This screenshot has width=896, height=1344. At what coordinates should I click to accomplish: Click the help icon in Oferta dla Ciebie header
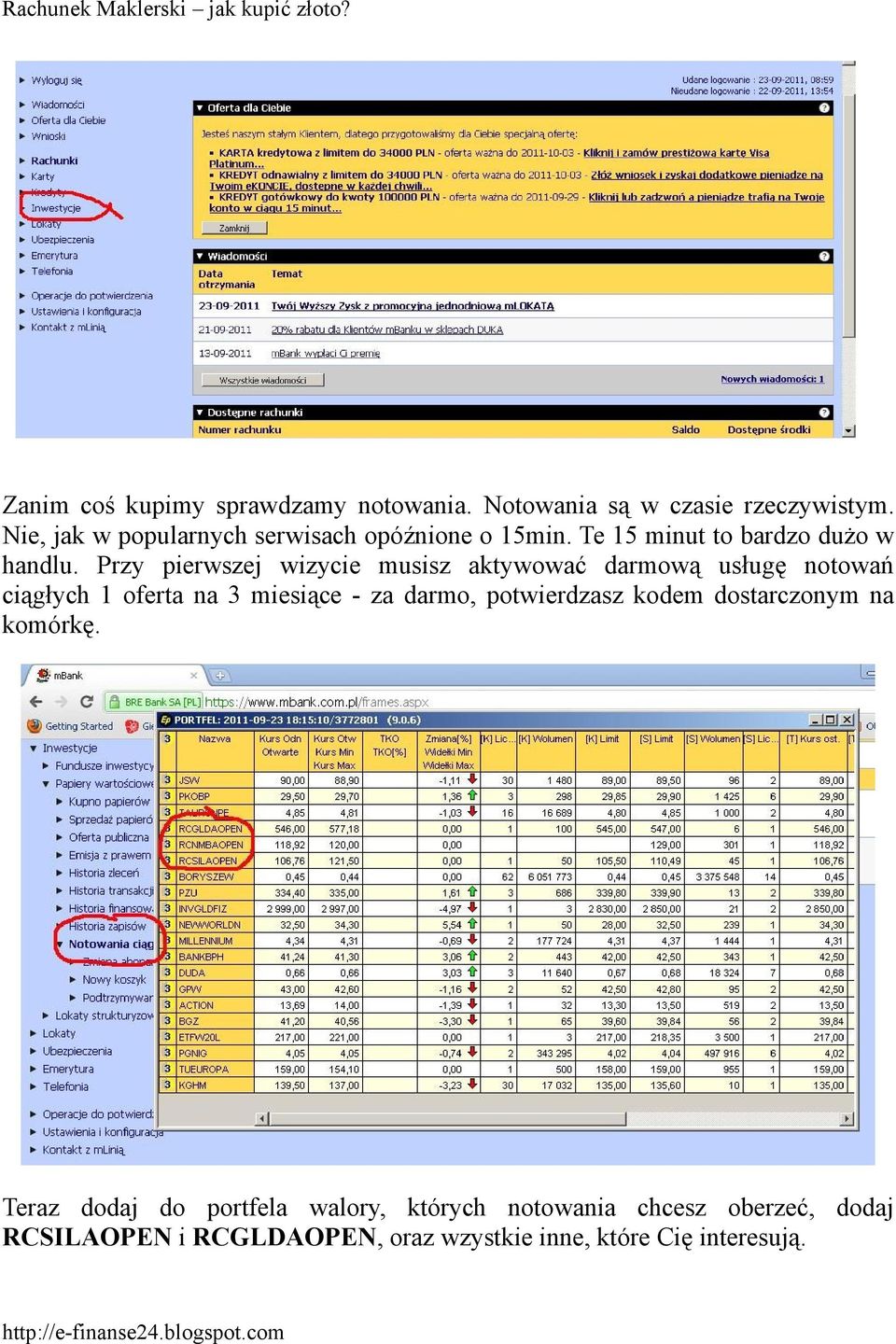coord(824,108)
